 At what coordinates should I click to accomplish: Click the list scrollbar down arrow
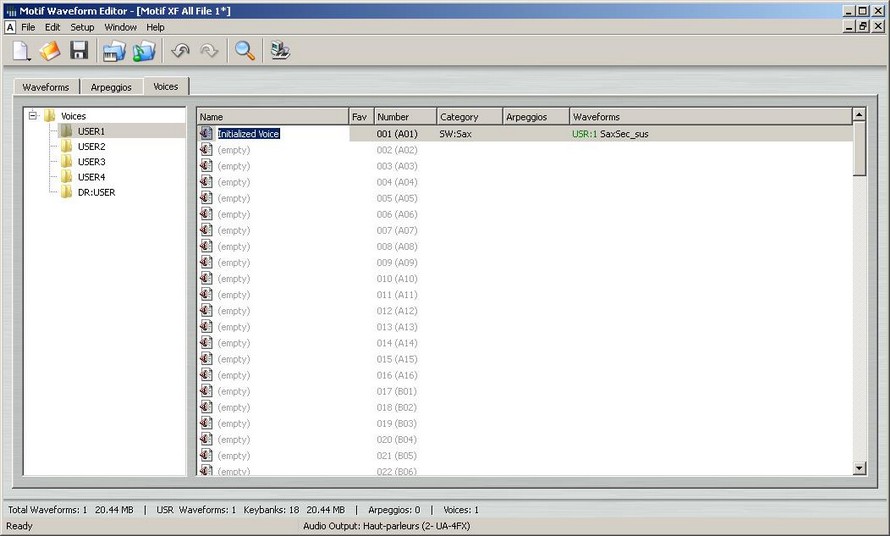[859, 468]
